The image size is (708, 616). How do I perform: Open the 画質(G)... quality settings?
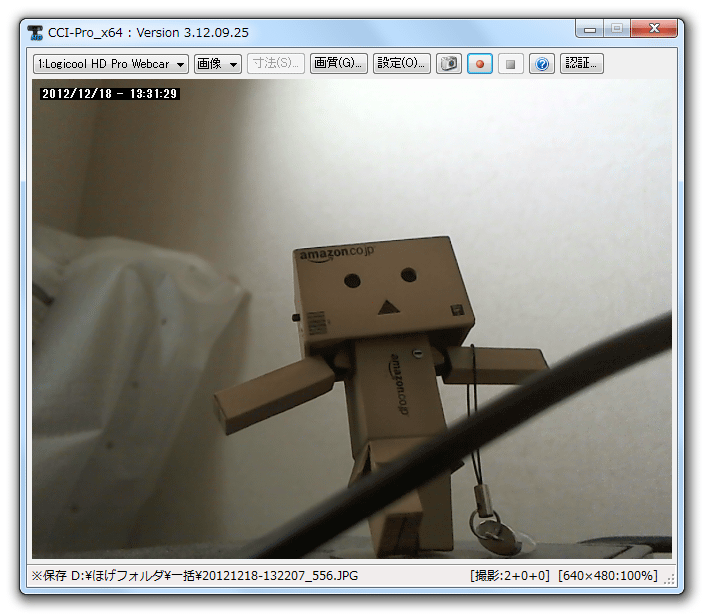pyautogui.click(x=339, y=63)
